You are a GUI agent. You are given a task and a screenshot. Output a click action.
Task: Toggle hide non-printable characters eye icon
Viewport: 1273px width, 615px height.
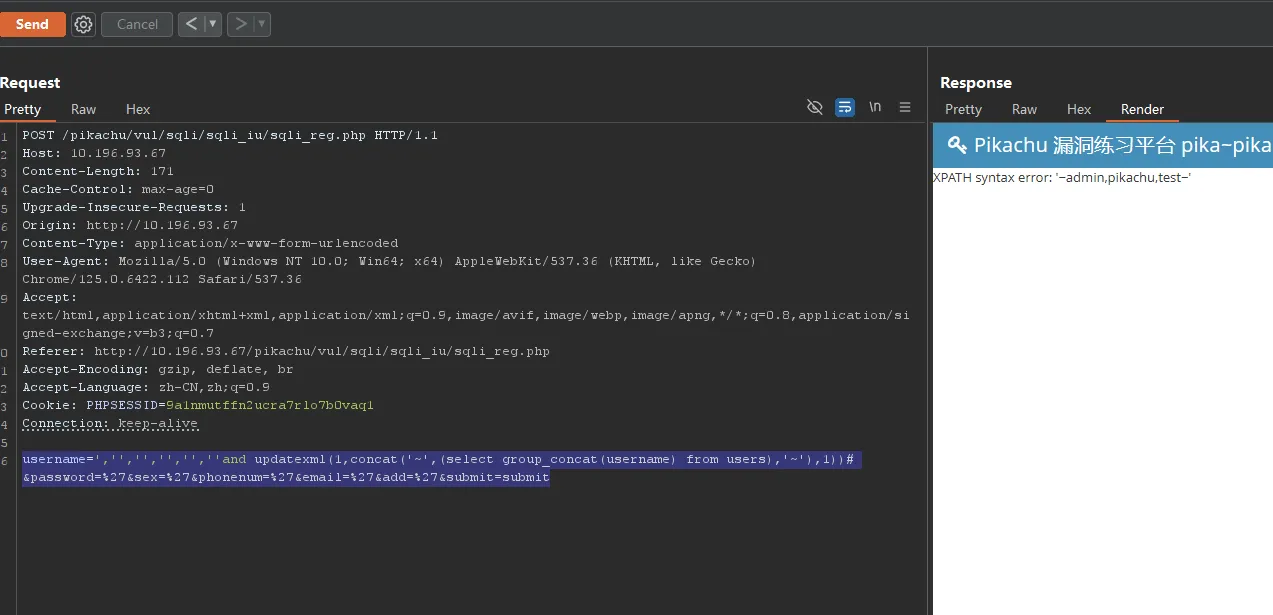(x=815, y=107)
